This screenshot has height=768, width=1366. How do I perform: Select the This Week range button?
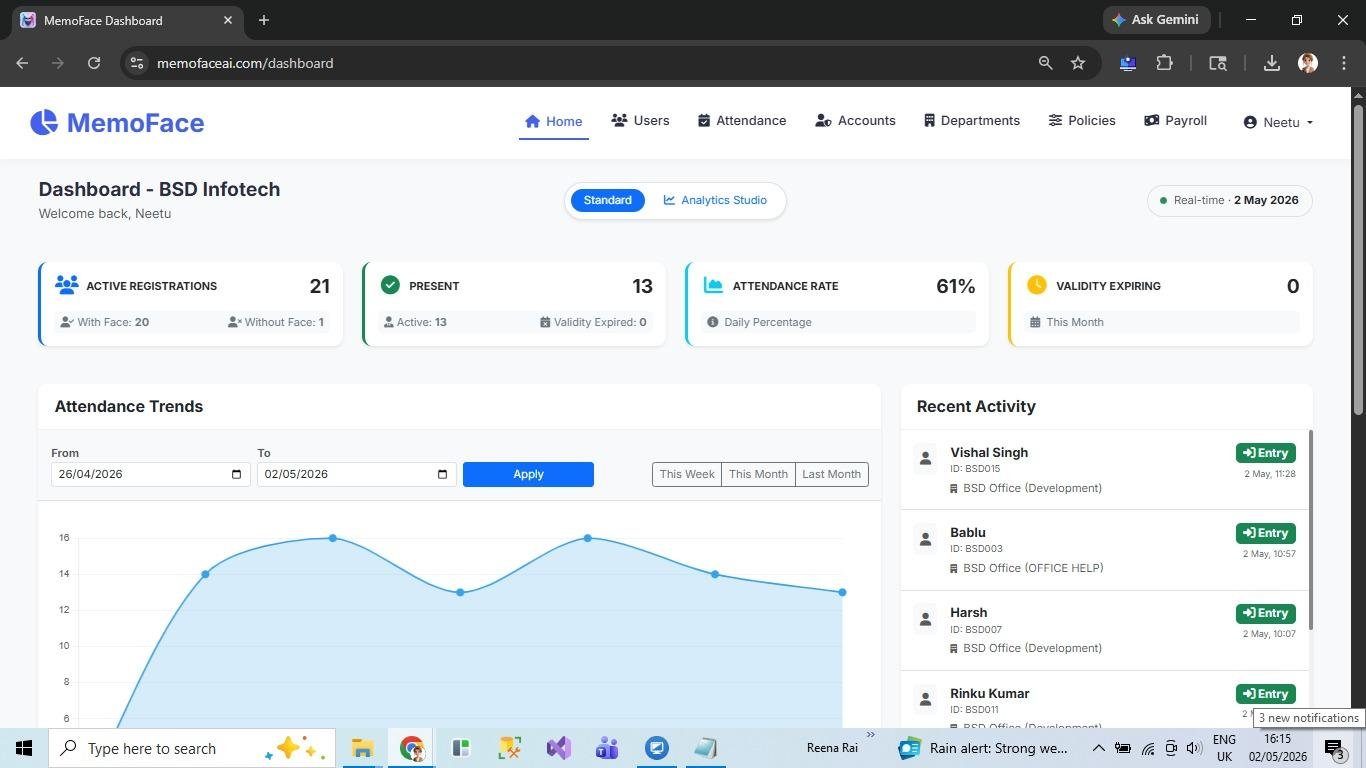tap(687, 474)
